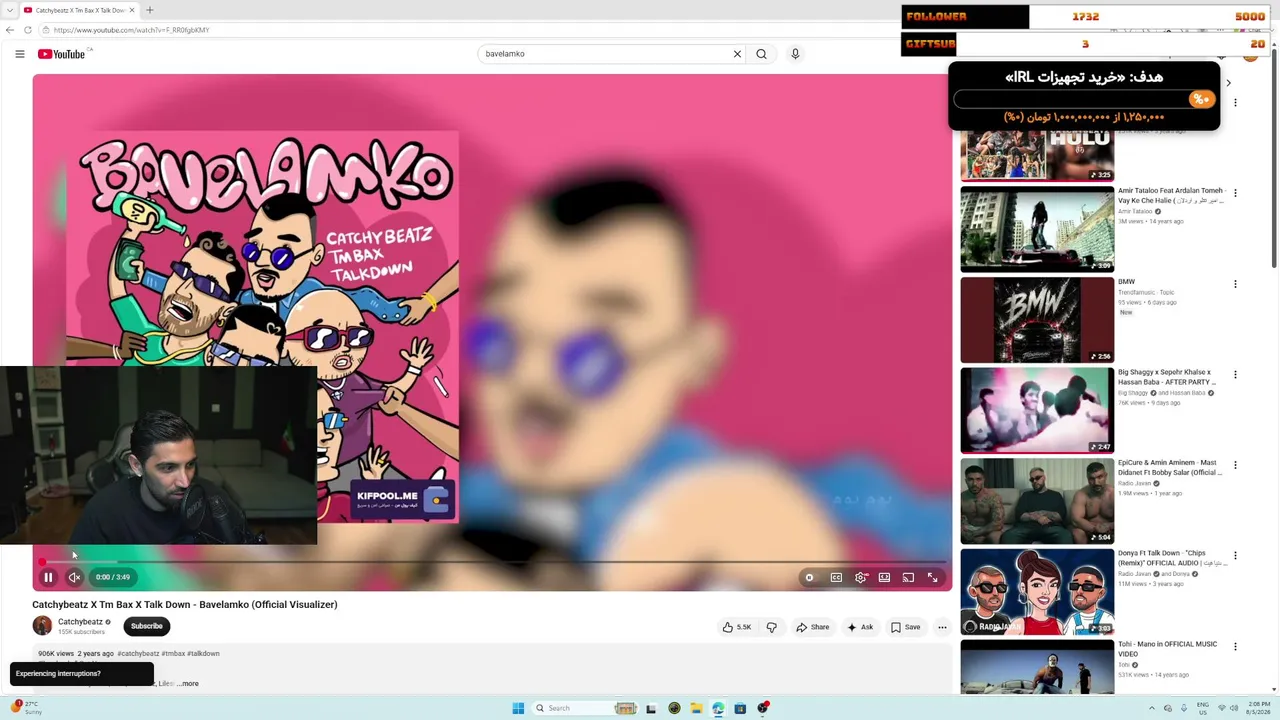This screenshot has height=720, width=1280.
Task: Open the #talkdown hashtag link
Action: [204, 654]
